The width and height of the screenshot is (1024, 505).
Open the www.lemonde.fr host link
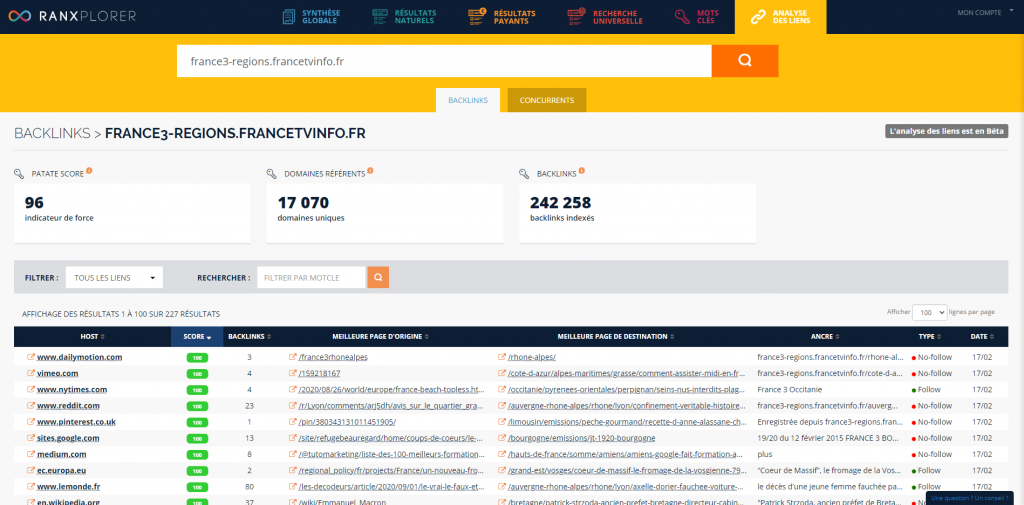(69, 487)
